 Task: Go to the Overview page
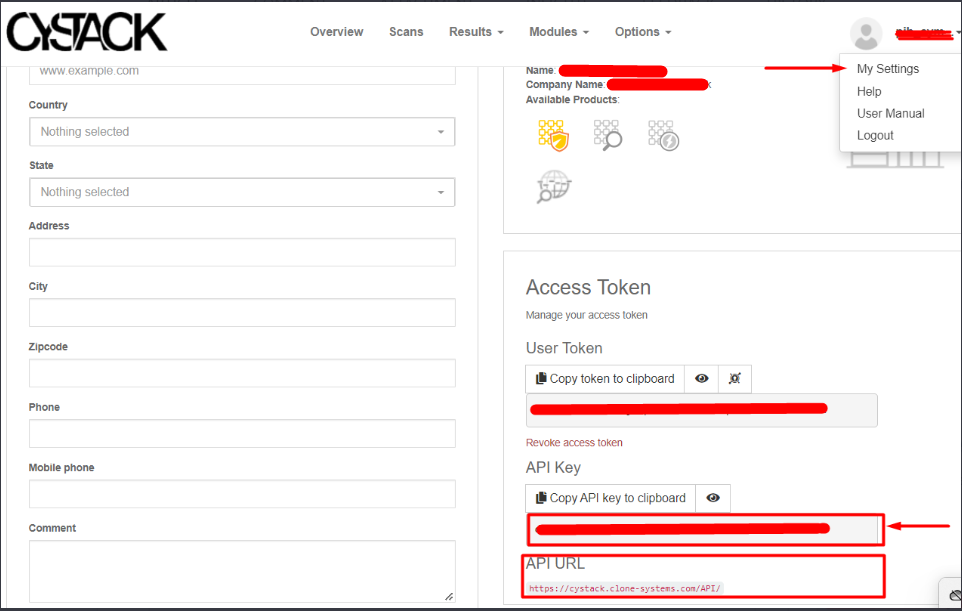[336, 32]
